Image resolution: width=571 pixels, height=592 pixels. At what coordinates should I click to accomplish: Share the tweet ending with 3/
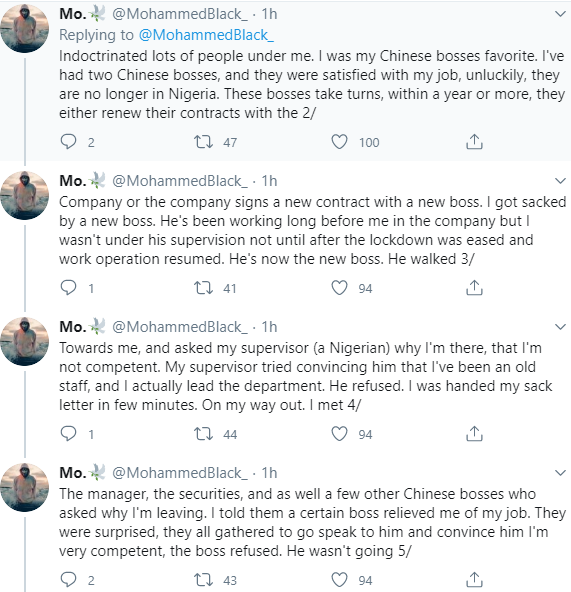[x=474, y=288]
